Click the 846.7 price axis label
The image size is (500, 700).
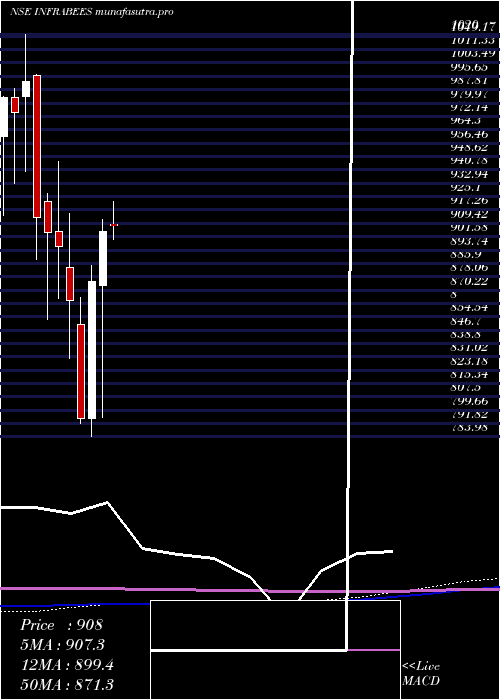(467, 321)
